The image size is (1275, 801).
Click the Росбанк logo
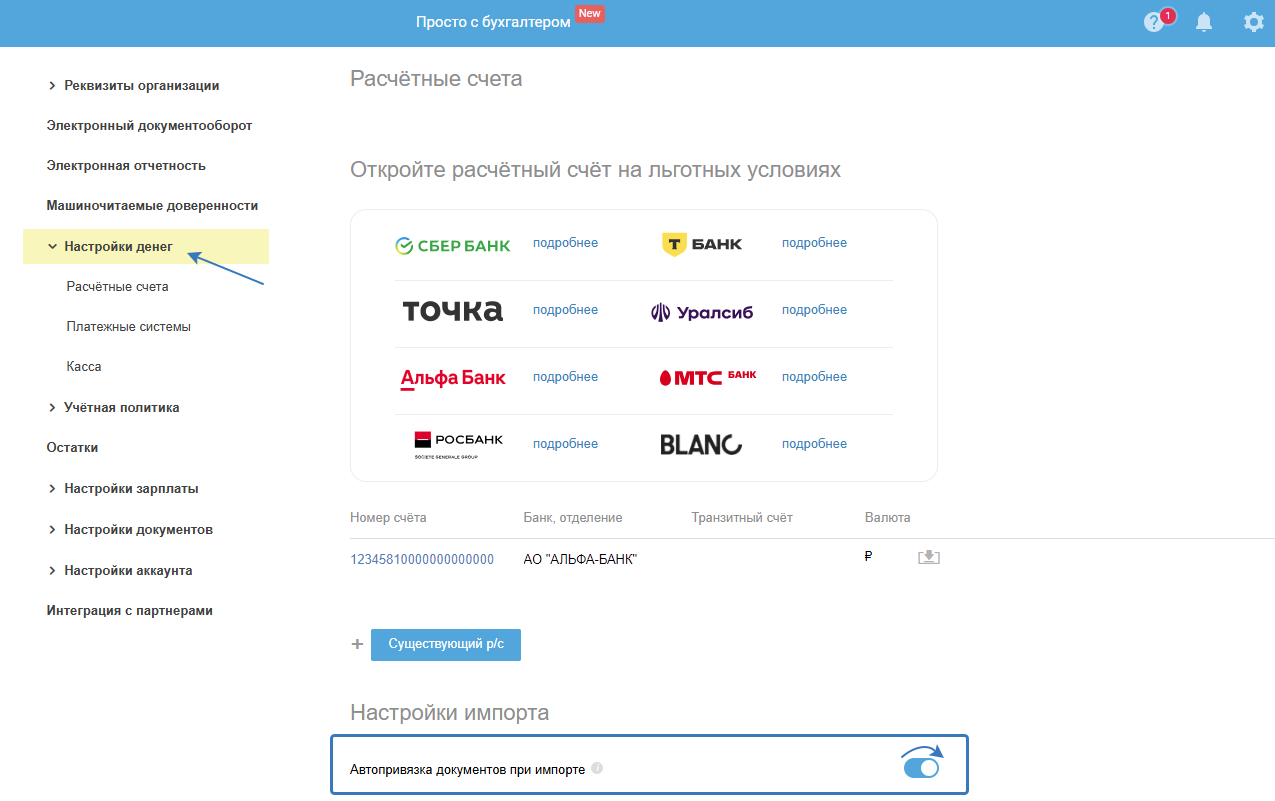point(459,445)
